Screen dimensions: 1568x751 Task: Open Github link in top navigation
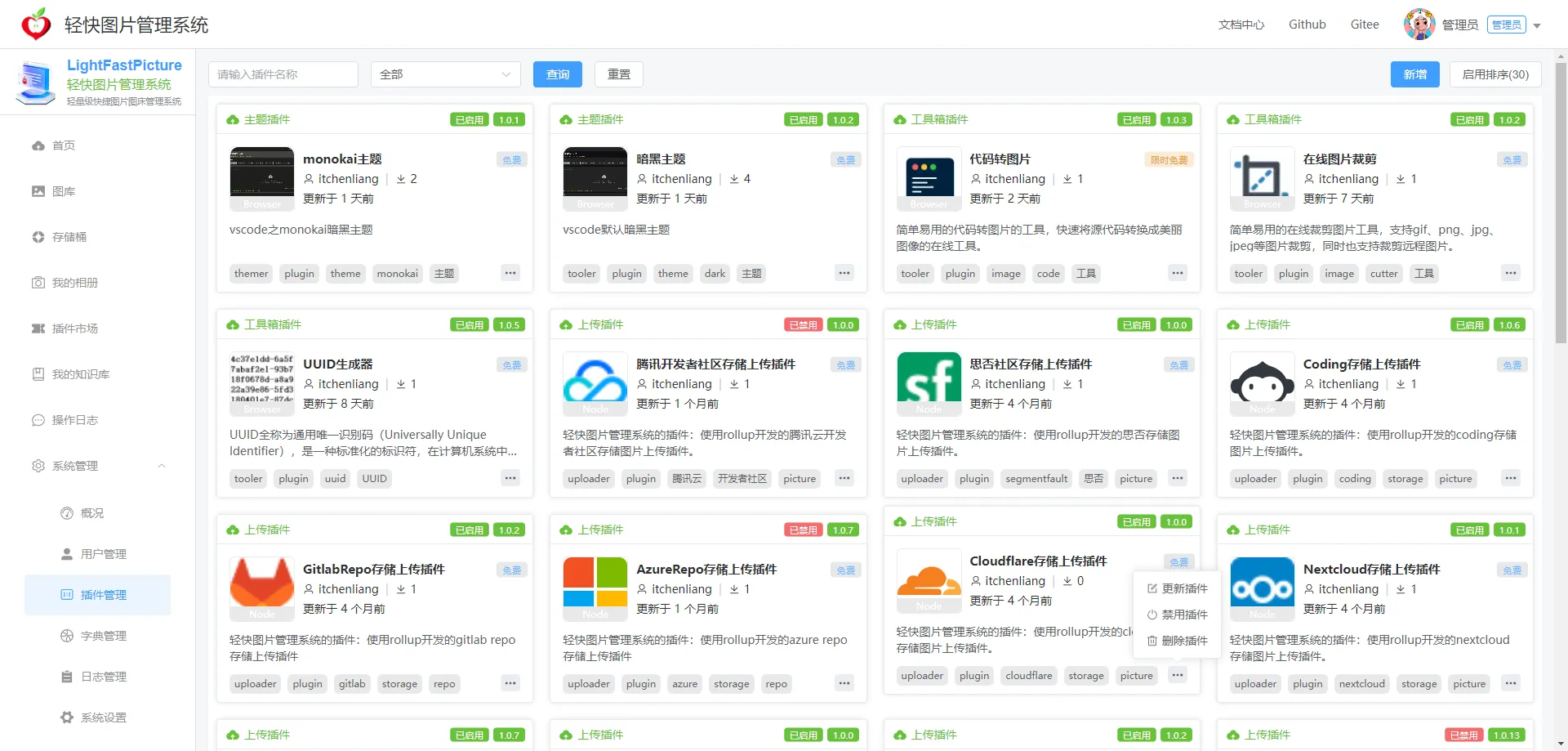(x=1307, y=25)
